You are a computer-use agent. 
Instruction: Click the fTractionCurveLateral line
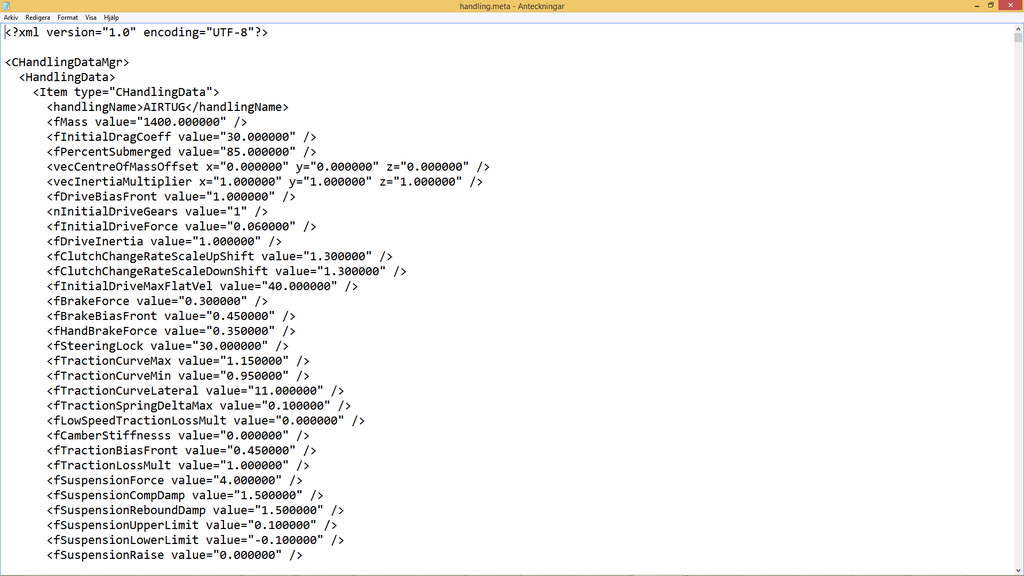(195, 391)
